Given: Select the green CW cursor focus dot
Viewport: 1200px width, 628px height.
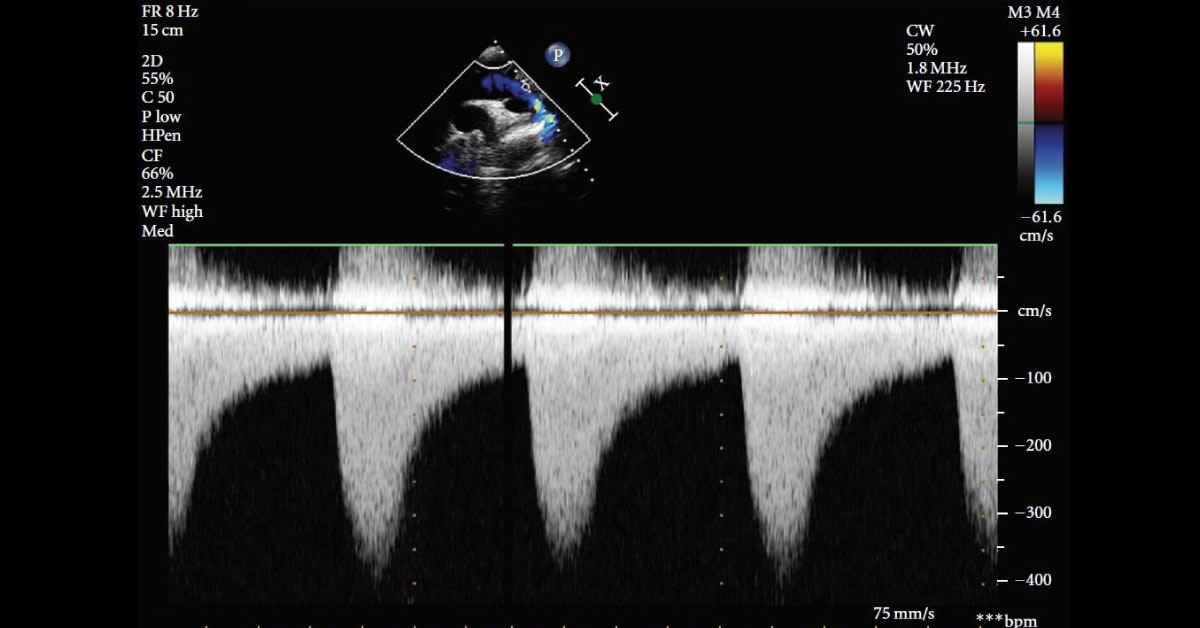Looking at the screenshot, I should click(597, 99).
